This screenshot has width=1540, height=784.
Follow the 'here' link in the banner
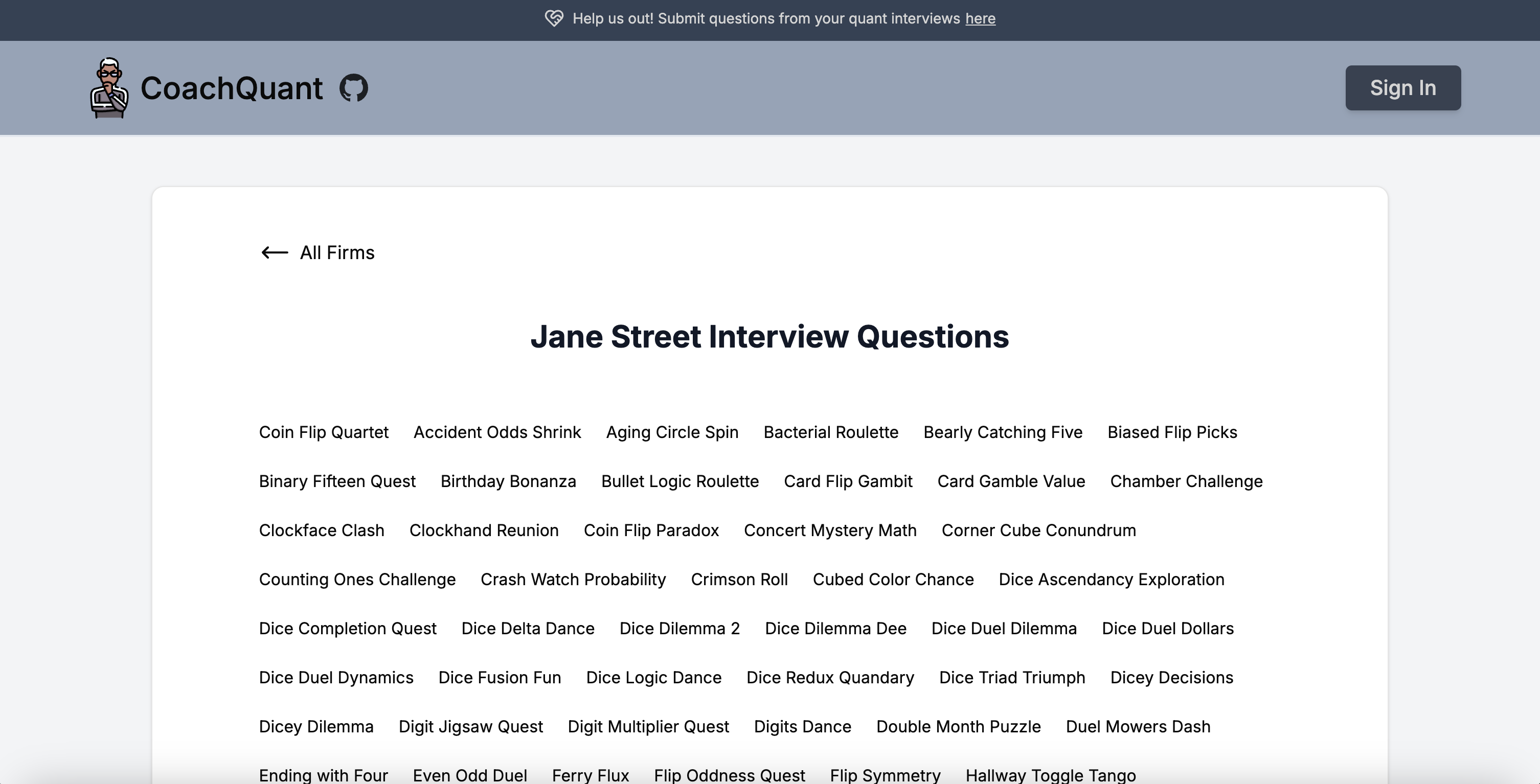981,18
